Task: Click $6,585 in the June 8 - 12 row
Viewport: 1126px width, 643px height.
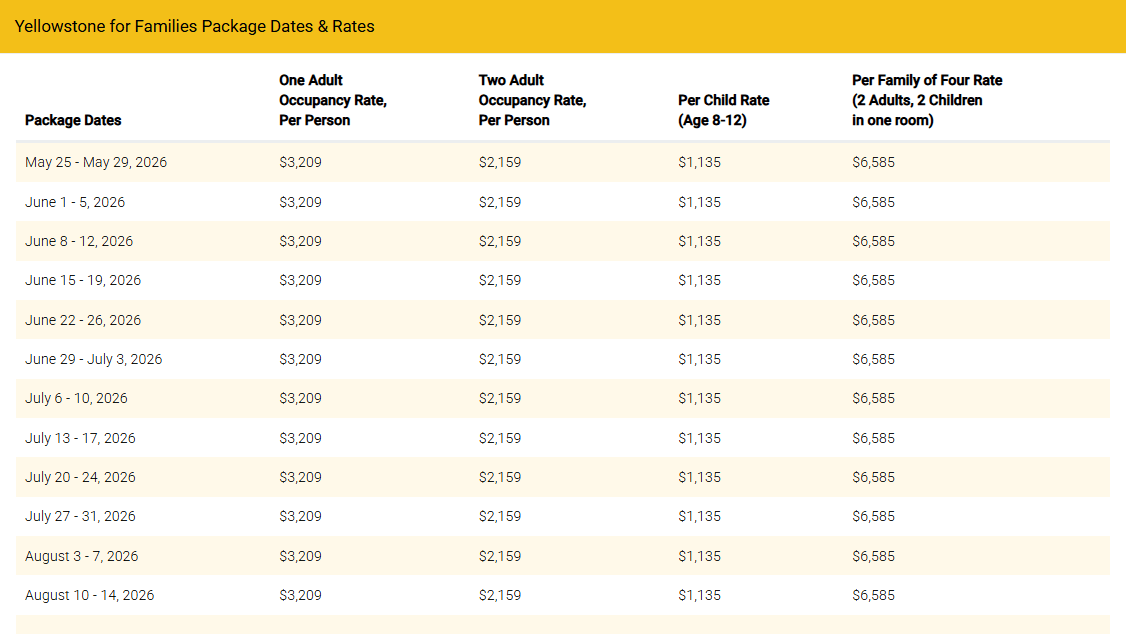Action: 873,241
